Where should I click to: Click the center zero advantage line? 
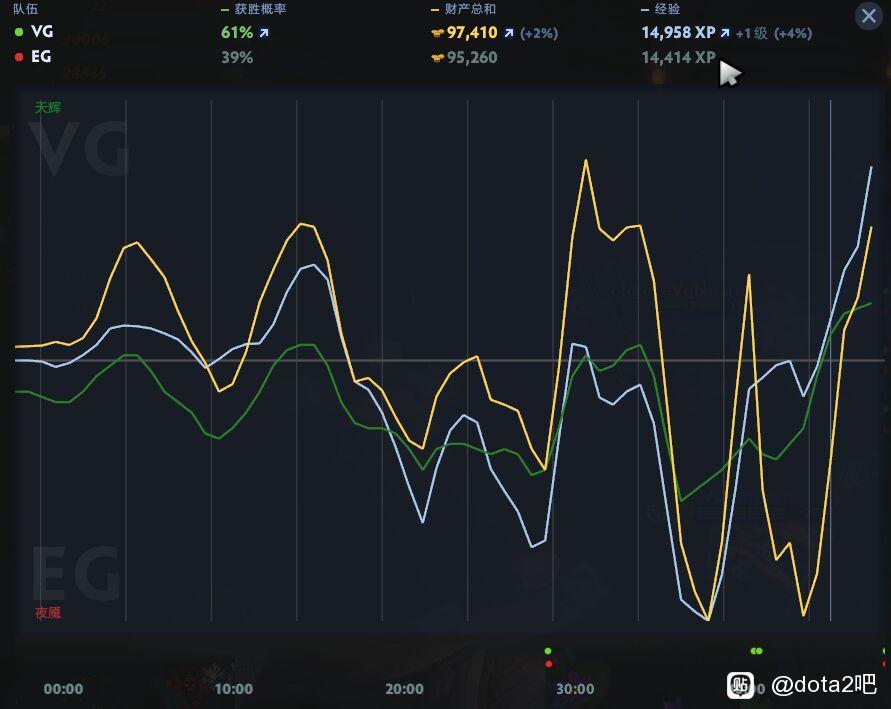pyautogui.click(x=449, y=360)
